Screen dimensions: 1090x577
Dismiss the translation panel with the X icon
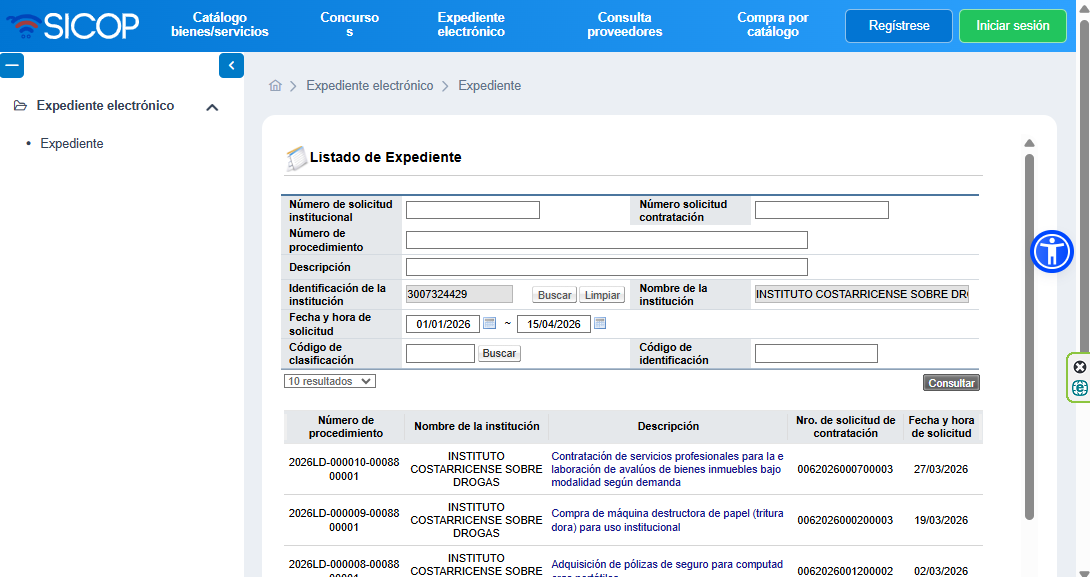(x=1080, y=367)
